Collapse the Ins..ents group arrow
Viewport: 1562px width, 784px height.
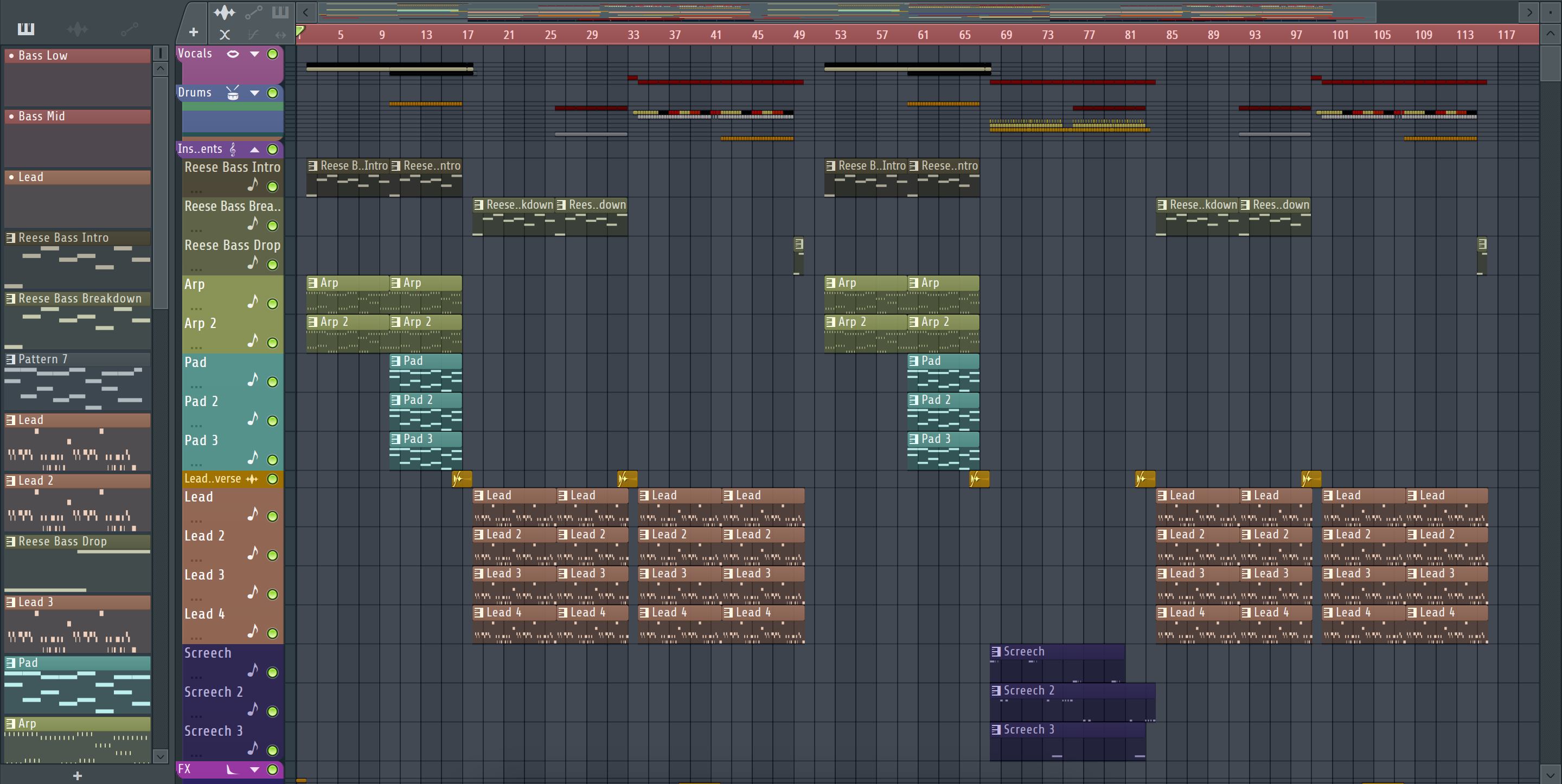(x=255, y=149)
